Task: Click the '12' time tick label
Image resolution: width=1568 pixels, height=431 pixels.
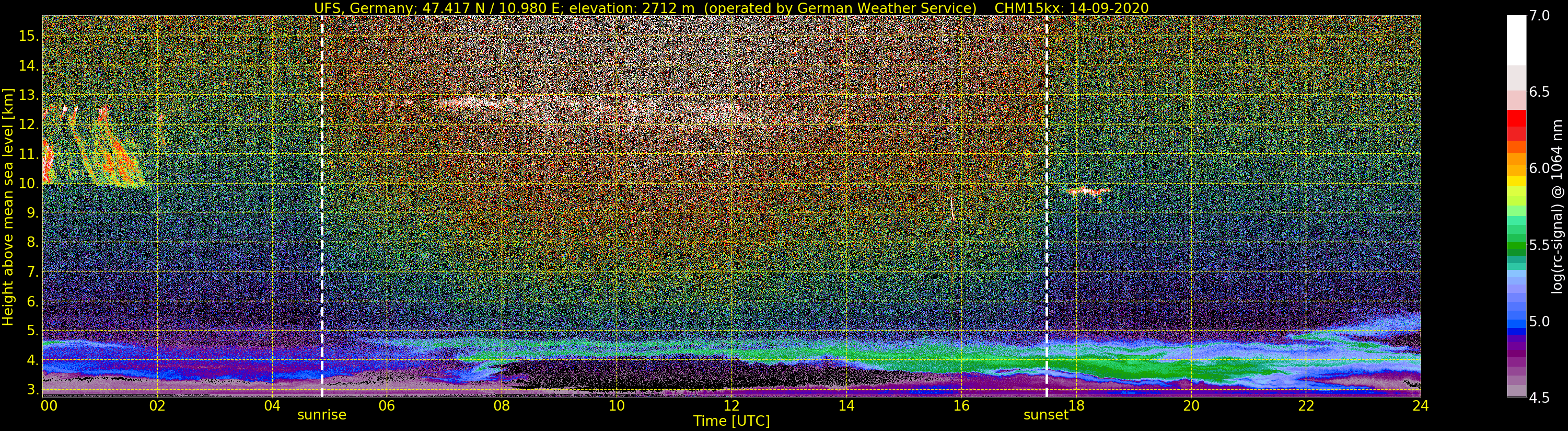Action: (731, 406)
